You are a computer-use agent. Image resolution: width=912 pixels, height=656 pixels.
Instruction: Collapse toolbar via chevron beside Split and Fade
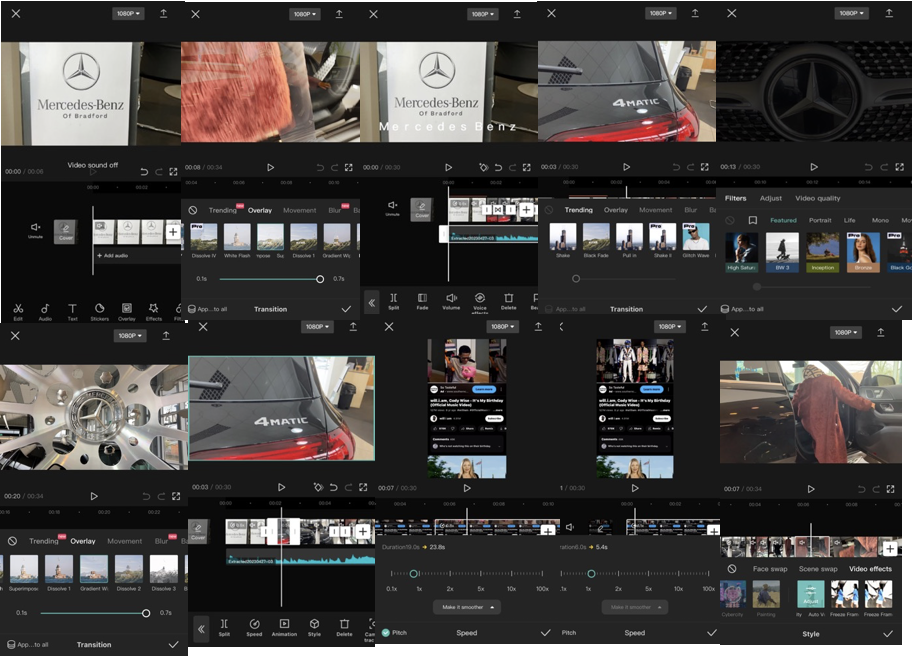372,302
